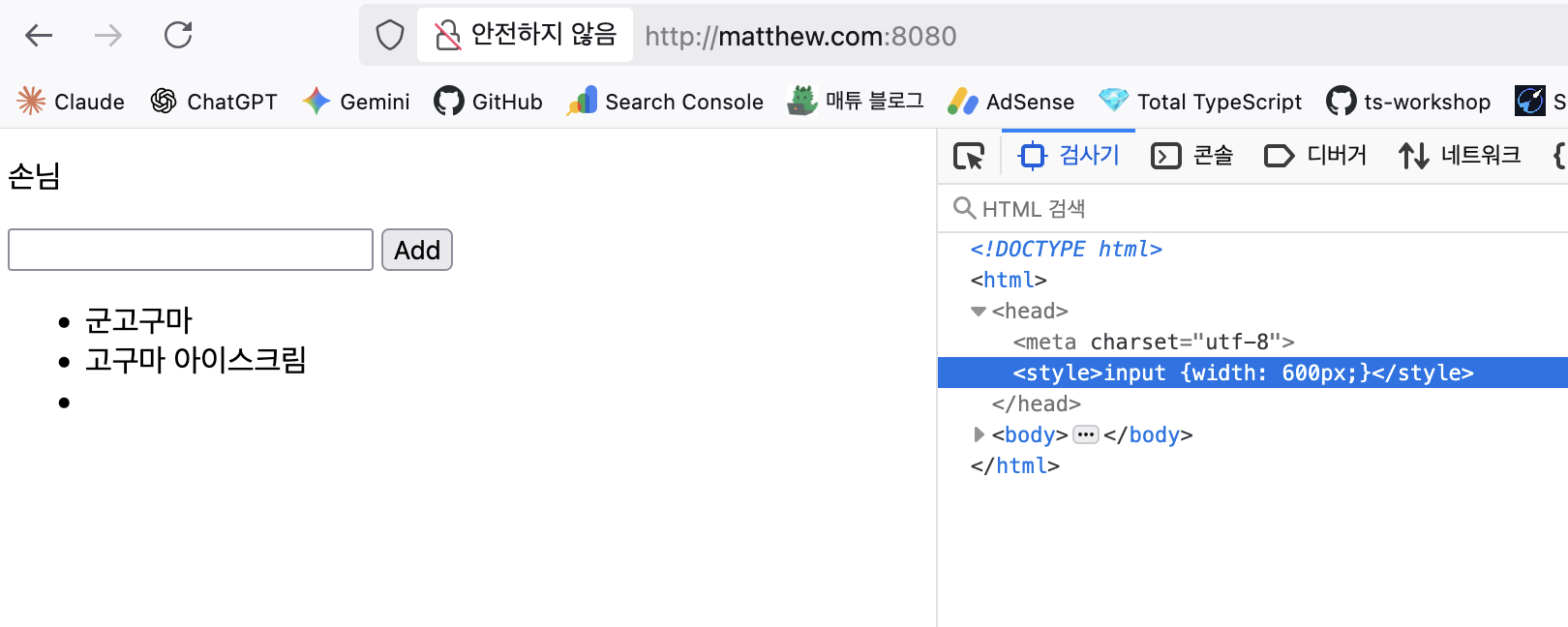Open the 매튜 블로그 bookmark
Viewport: 1568px width, 627px height.
[x=856, y=102]
